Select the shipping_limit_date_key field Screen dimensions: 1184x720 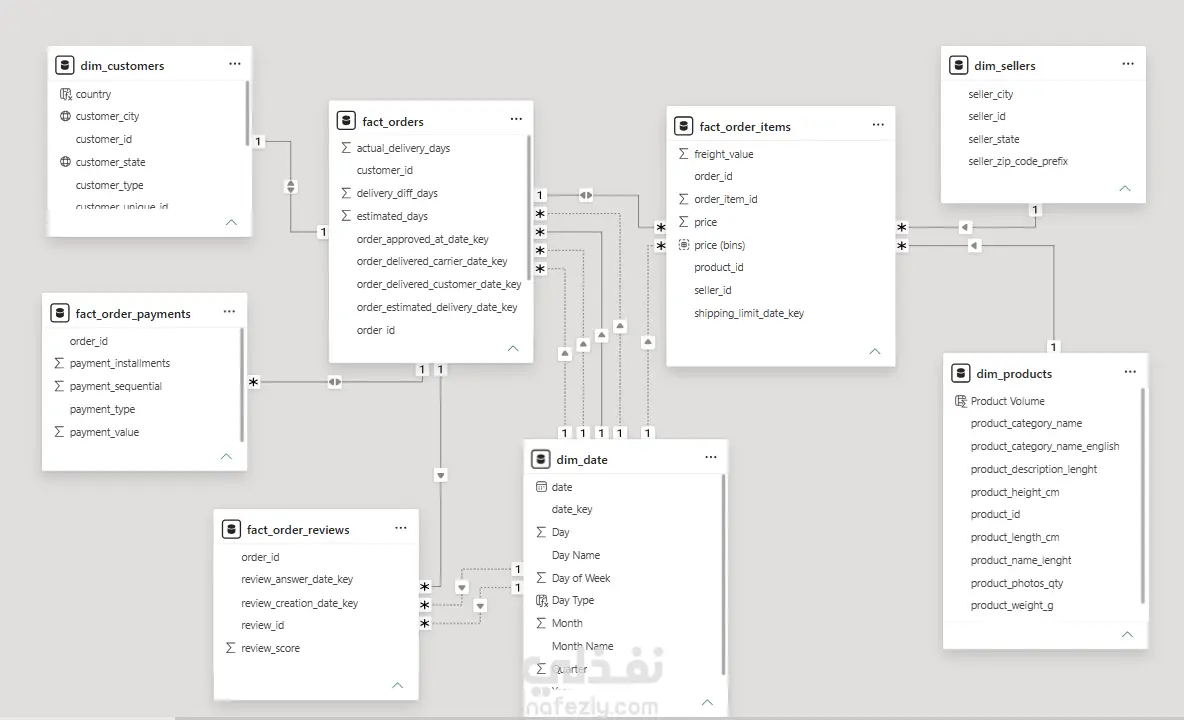[749, 313]
